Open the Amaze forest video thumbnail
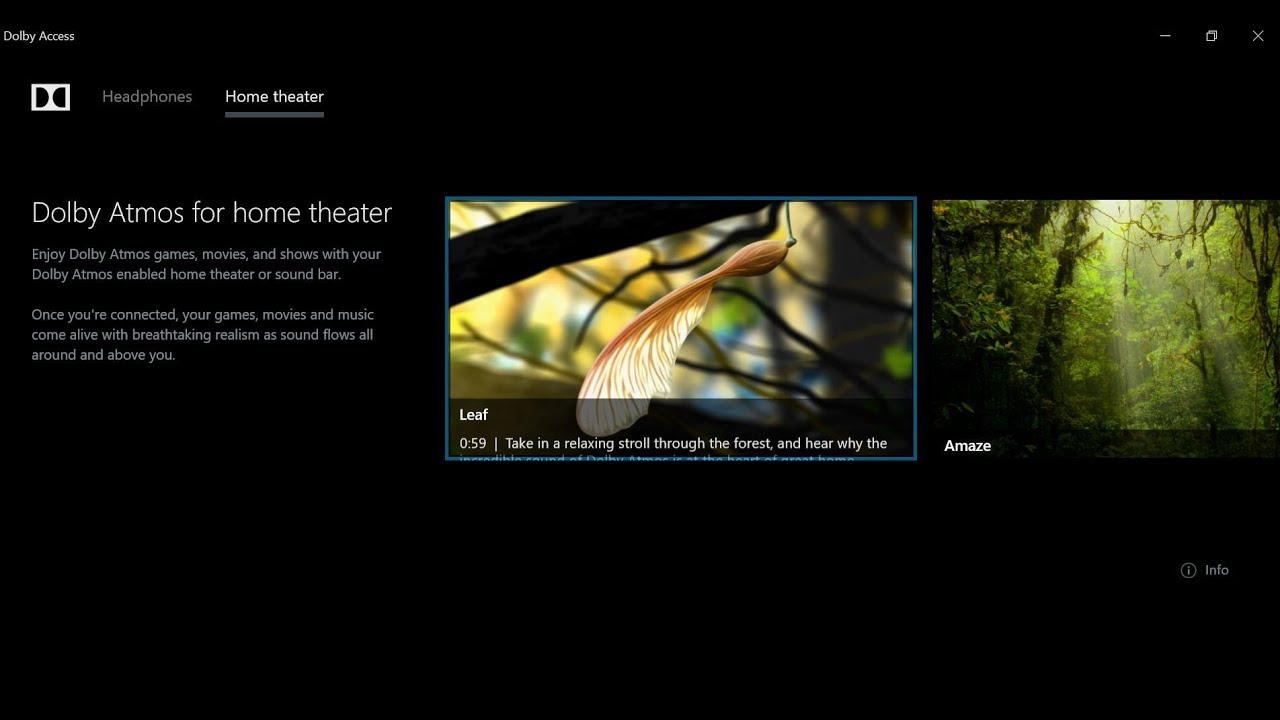 click(1106, 329)
